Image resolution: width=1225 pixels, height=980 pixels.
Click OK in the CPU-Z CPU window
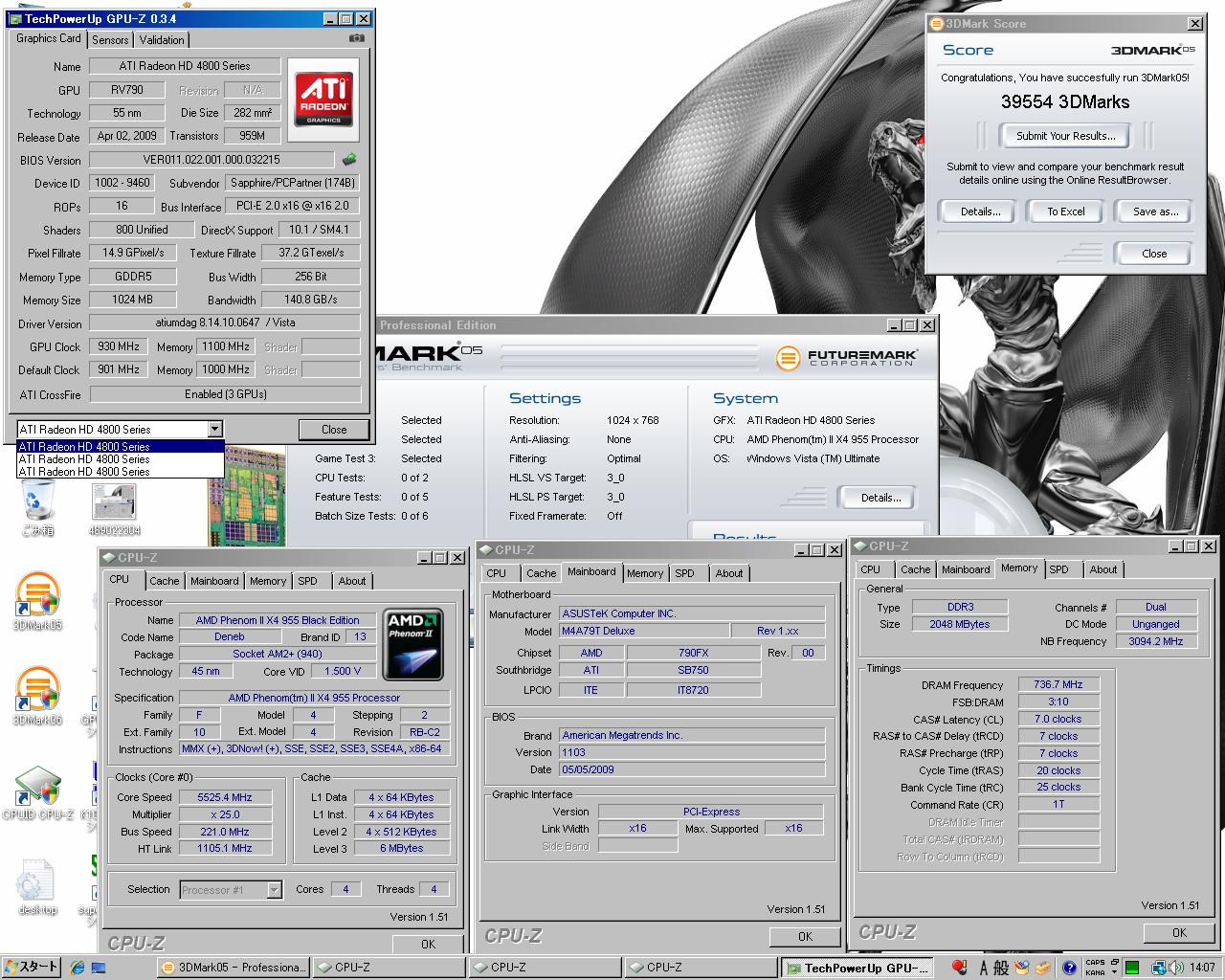click(x=428, y=944)
